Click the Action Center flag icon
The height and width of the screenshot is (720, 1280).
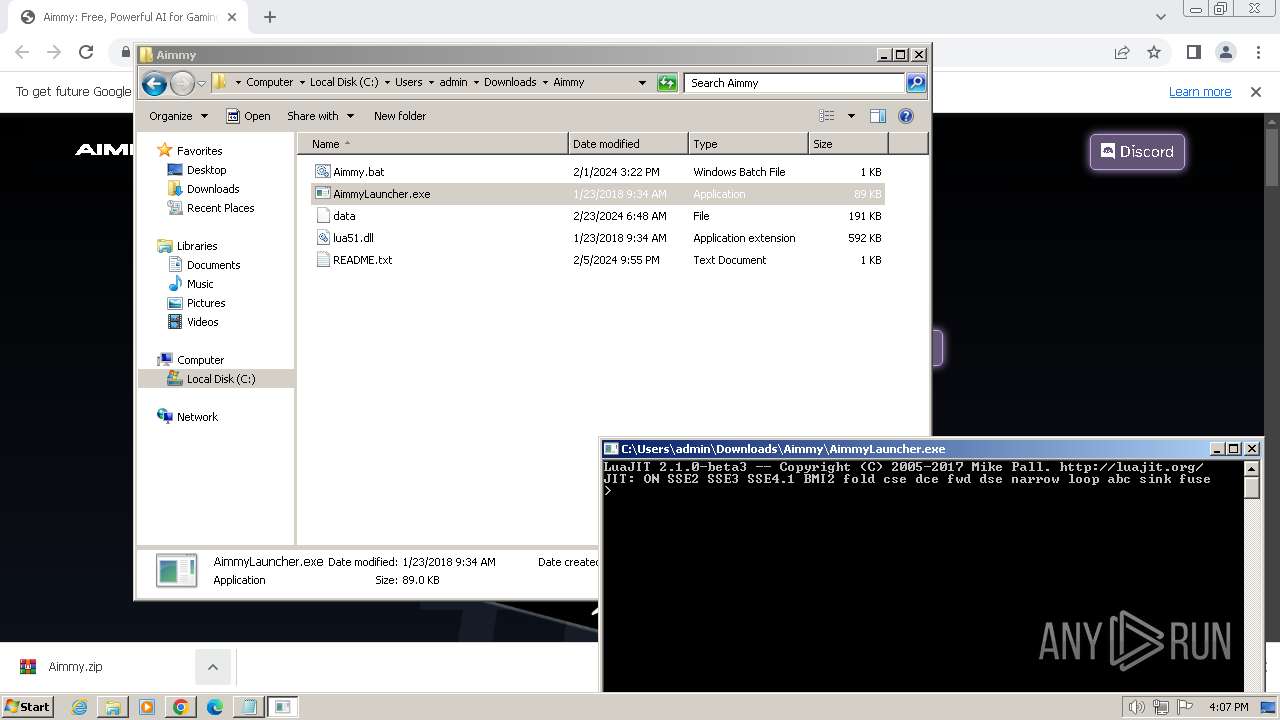(1186, 707)
